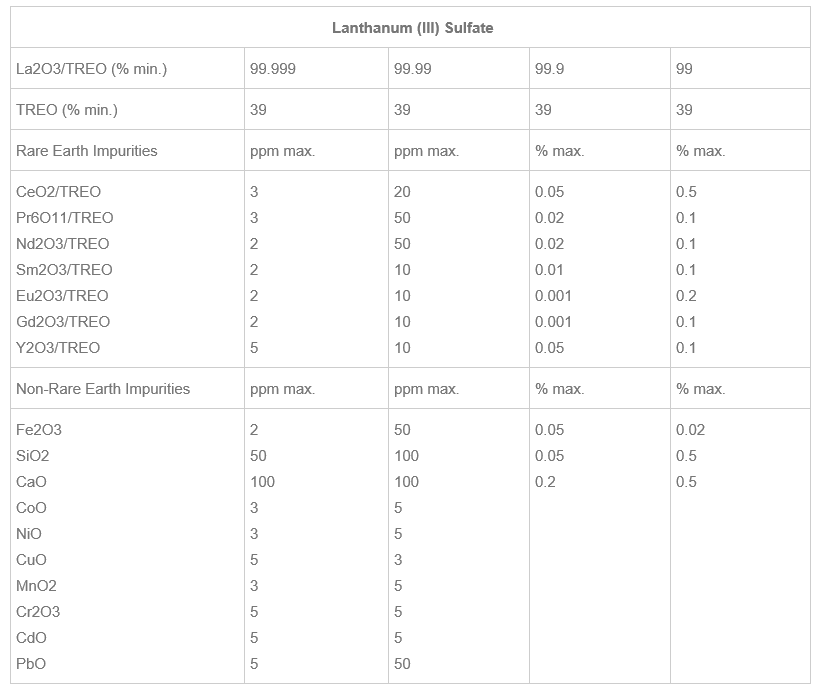Select the Non-Rare Earth Impurities header cell

click(x=103, y=389)
